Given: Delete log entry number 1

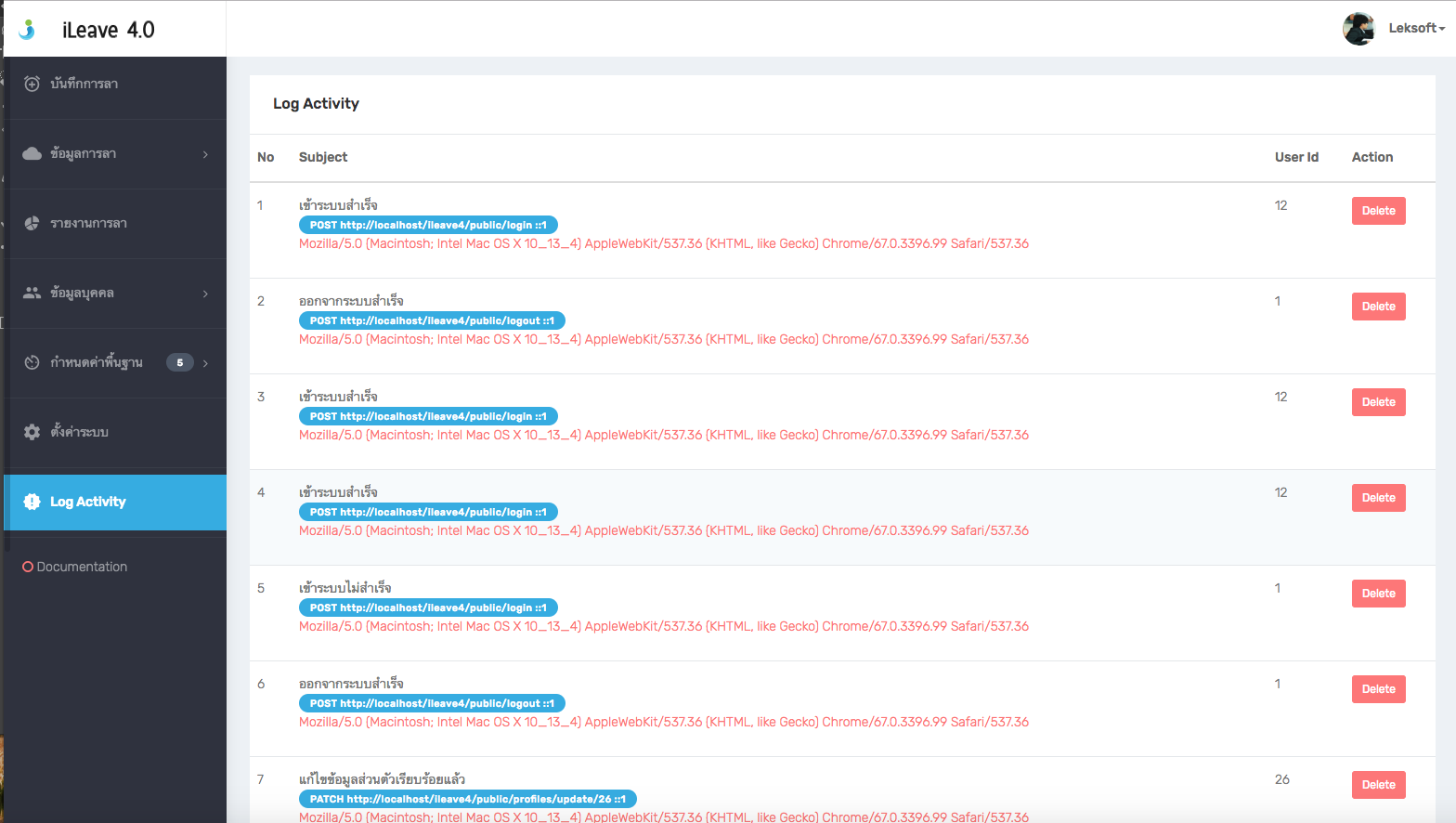Looking at the screenshot, I should coord(1378,211).
